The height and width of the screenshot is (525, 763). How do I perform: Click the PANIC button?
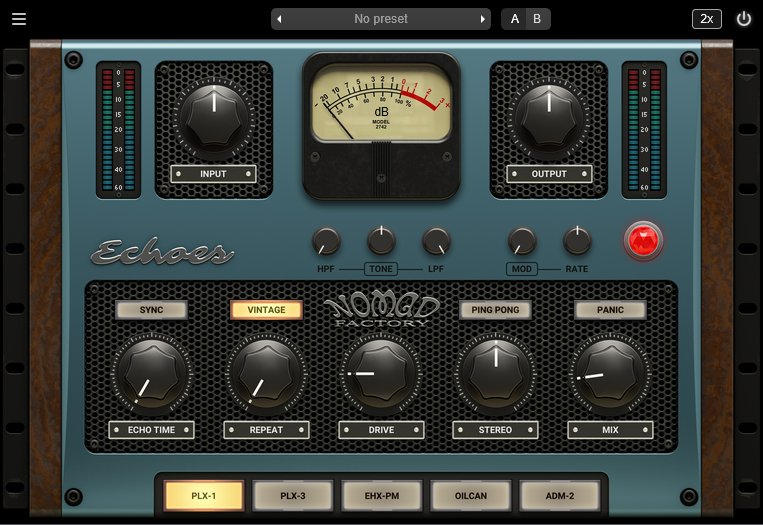tap(610, 310)
